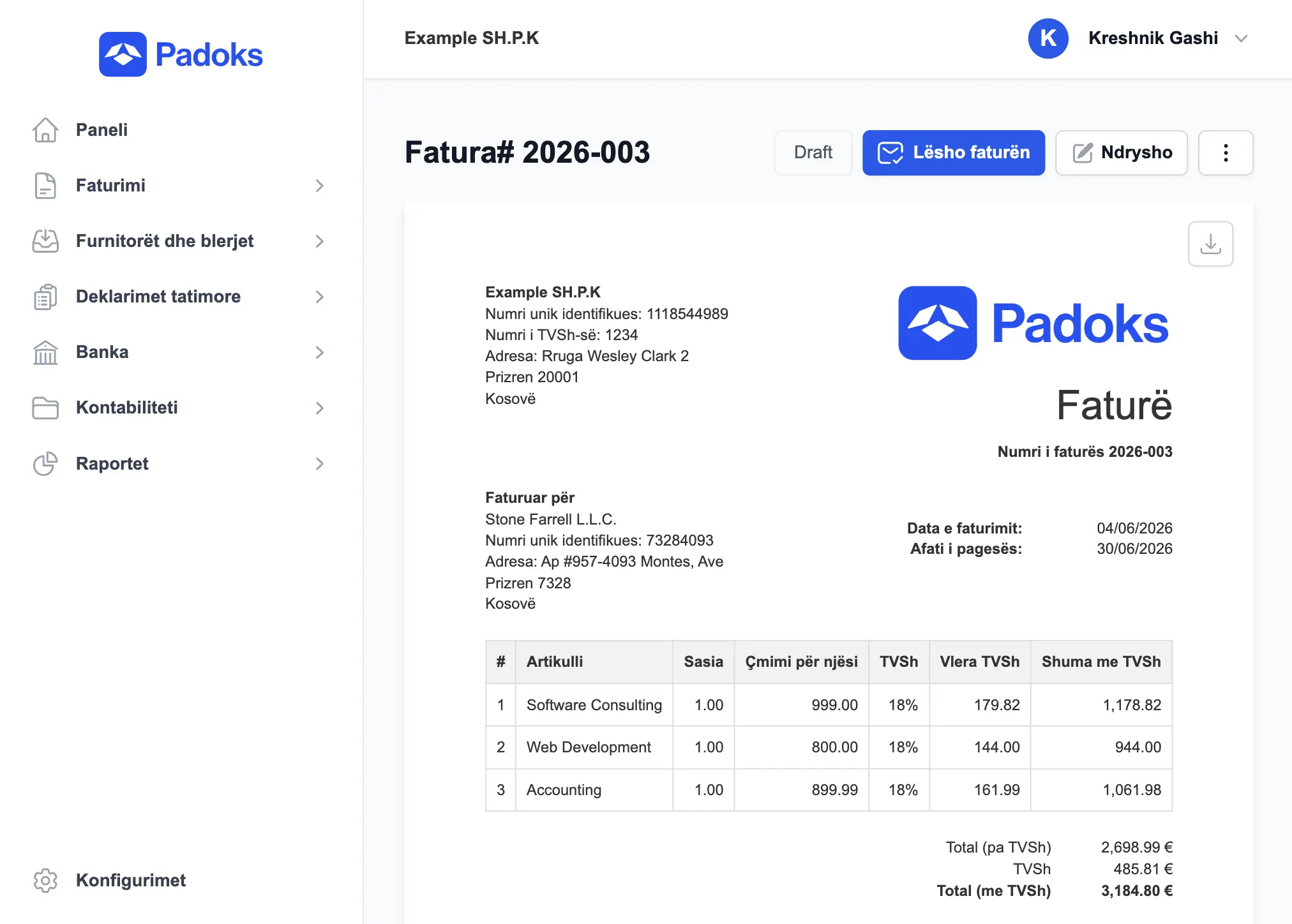Click the Padoks logo in the sidebar
The width and height of the screenshot is (1292, 924).
coord(181,54)
